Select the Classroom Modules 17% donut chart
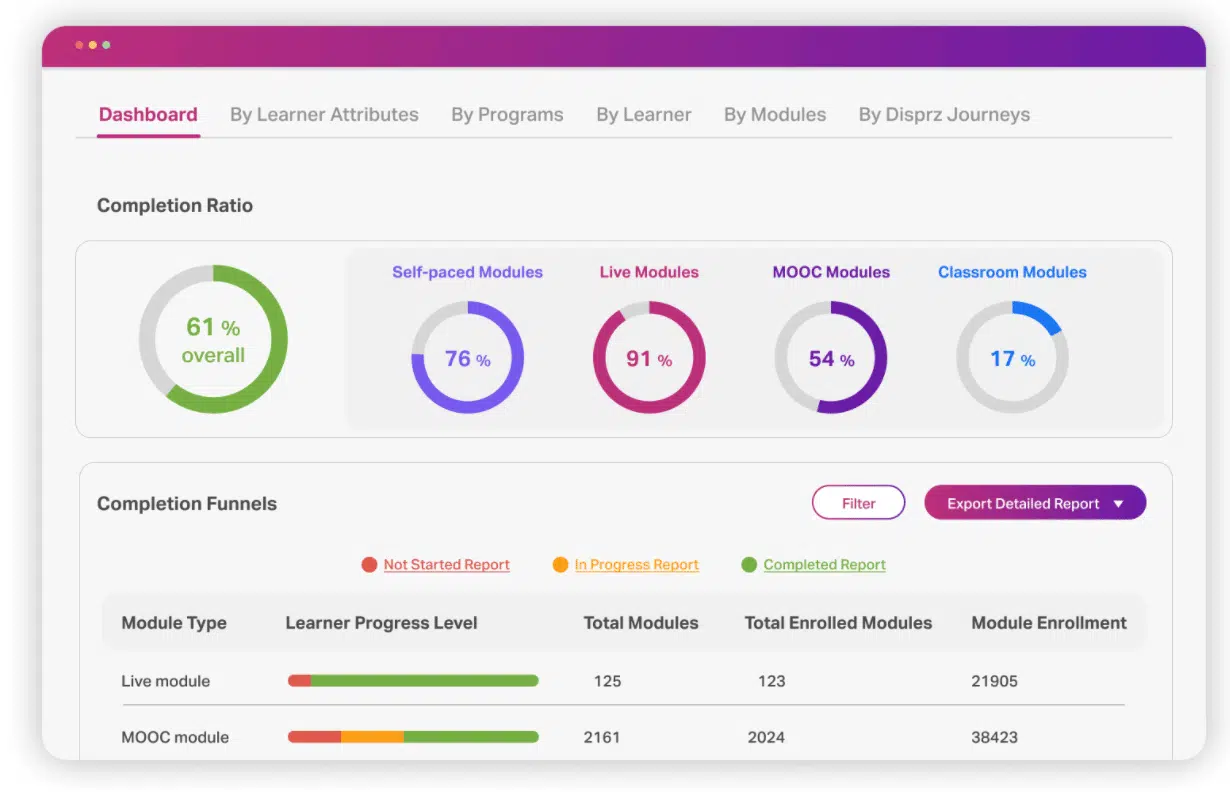This screenshot has height=792, width=1230. (x=1012, y=358)
